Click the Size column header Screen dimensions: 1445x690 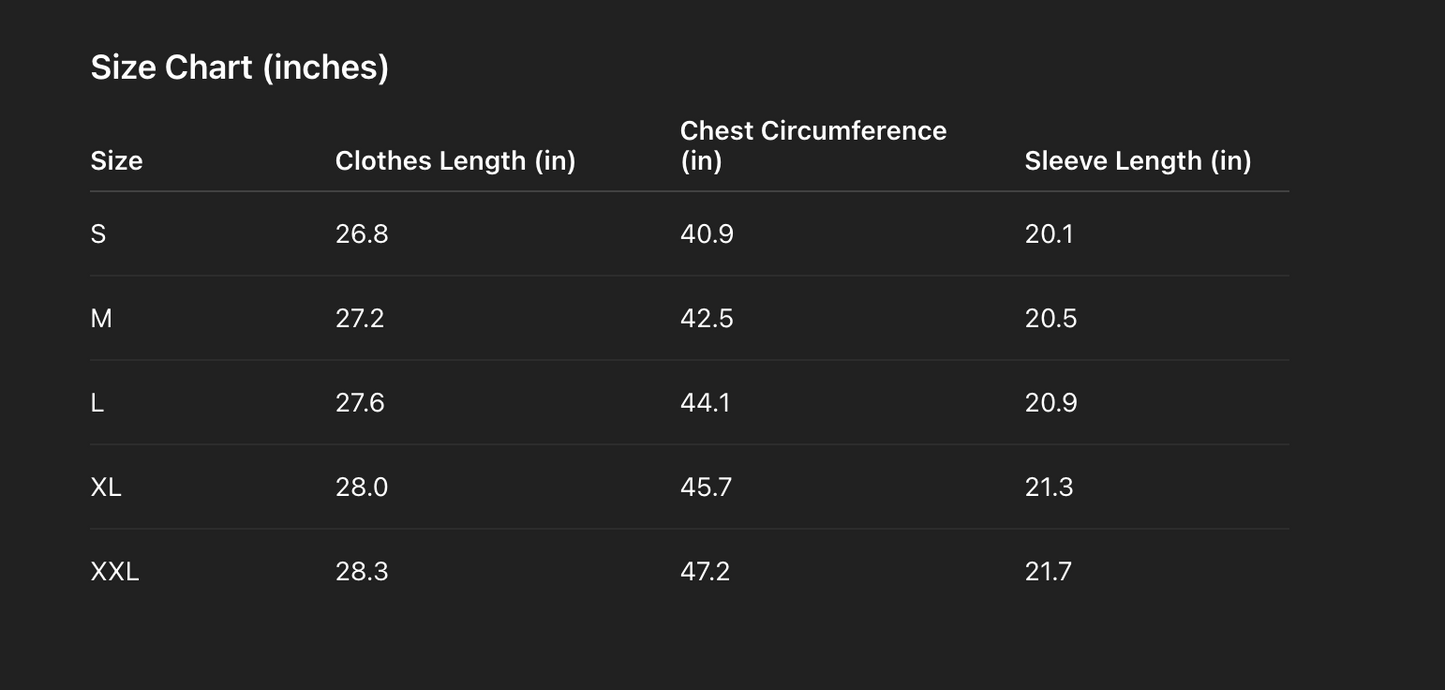[116, 161]
